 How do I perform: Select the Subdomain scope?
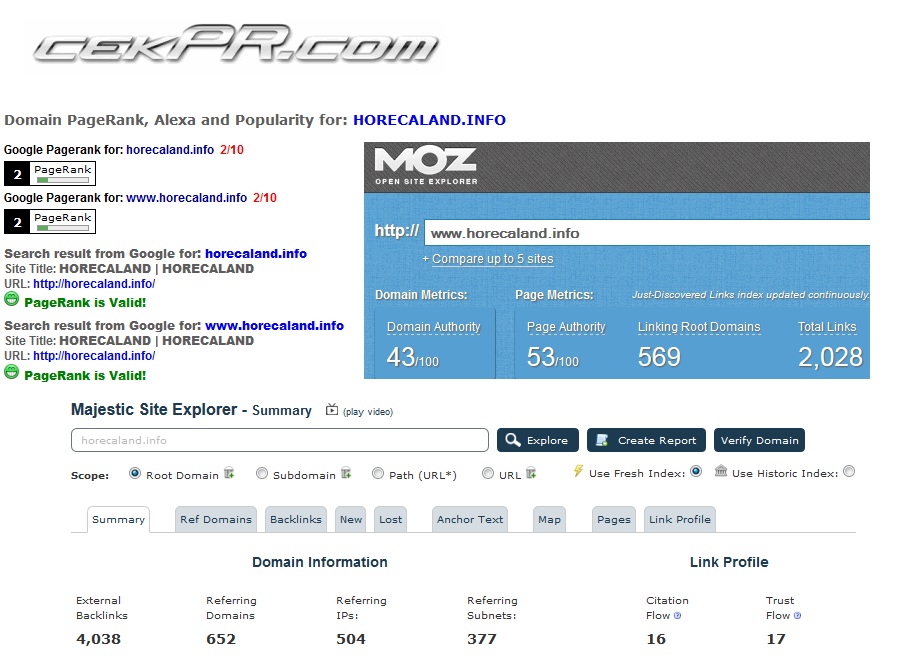(x=262, y=473)
